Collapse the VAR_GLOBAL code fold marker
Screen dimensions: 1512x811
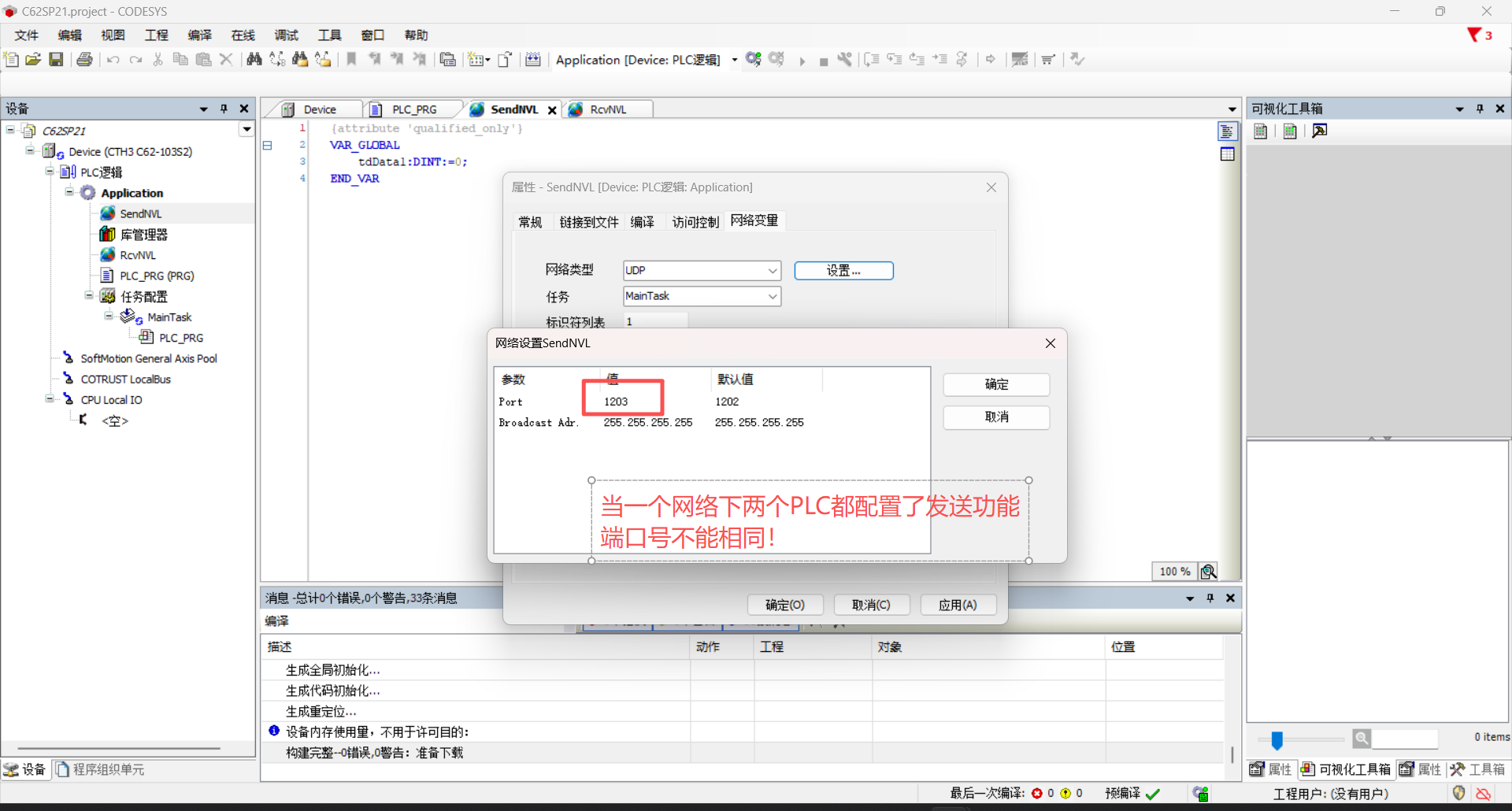[x=268, y=146]
